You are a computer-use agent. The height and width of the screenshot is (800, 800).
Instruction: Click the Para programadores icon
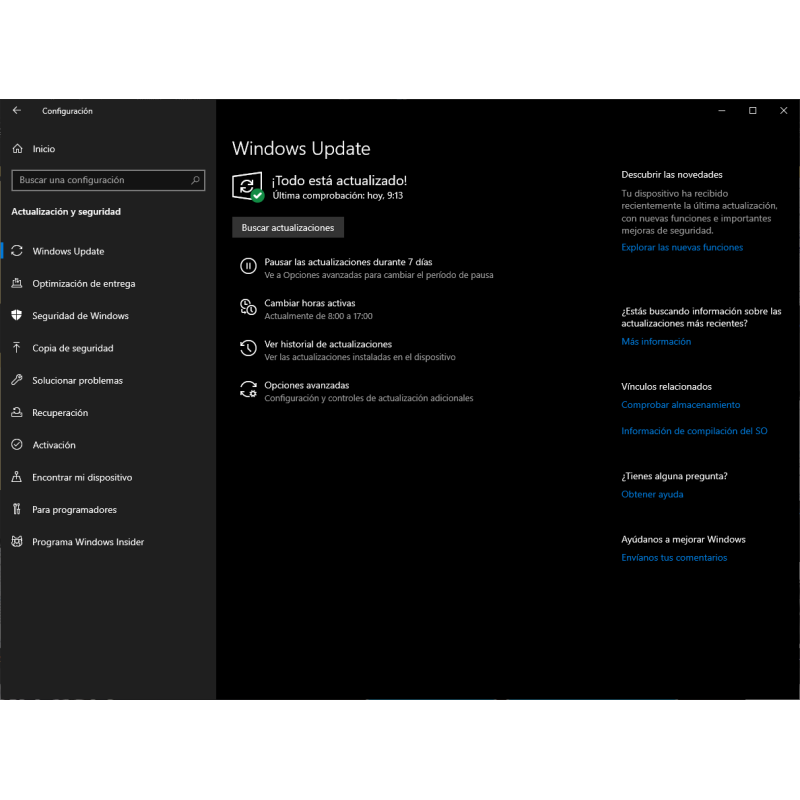(x=17, y=509)
